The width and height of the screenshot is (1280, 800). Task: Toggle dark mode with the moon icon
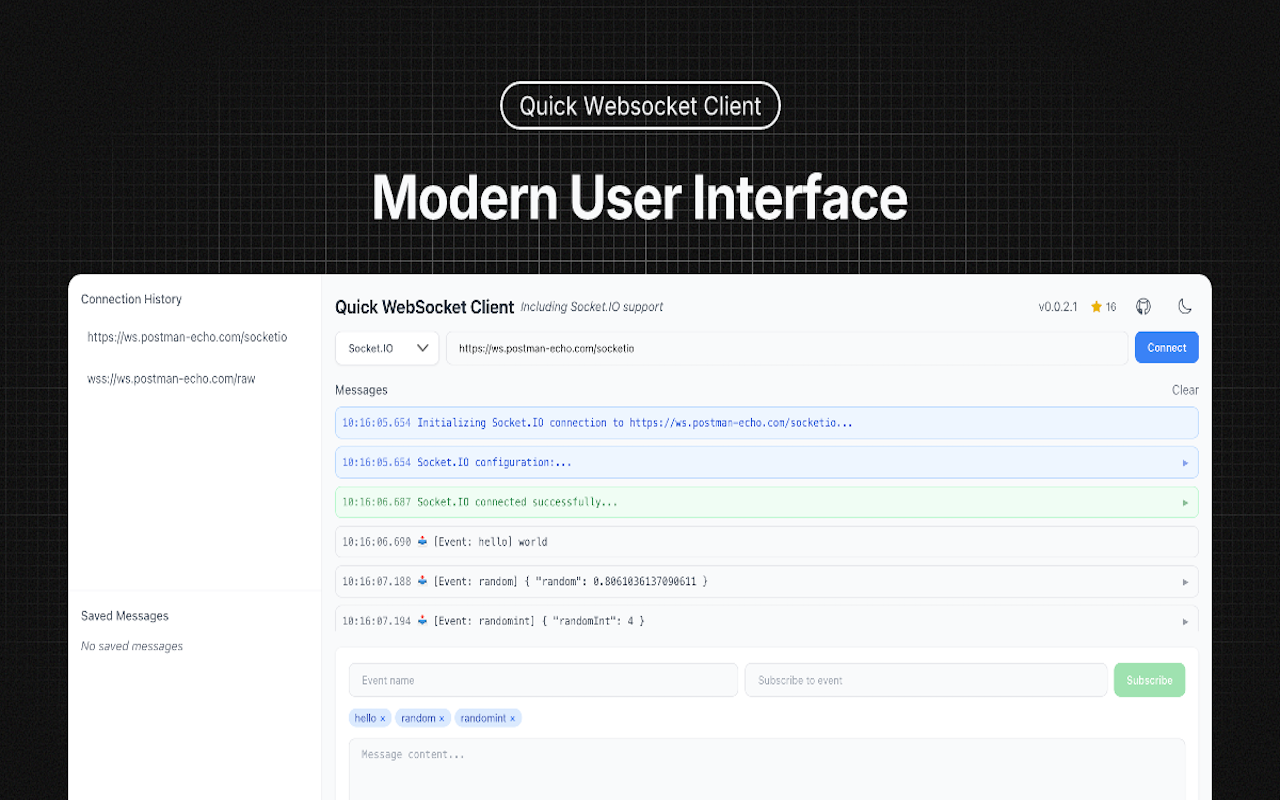click(x=1185, y=306)
